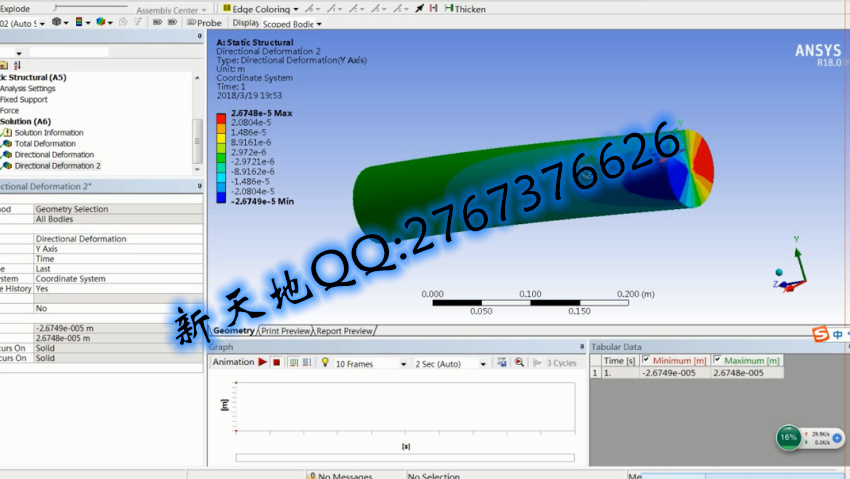This screenshot has width=850, height=479.
Task: Open the 10 Frames dropdown
Action: 403,364
